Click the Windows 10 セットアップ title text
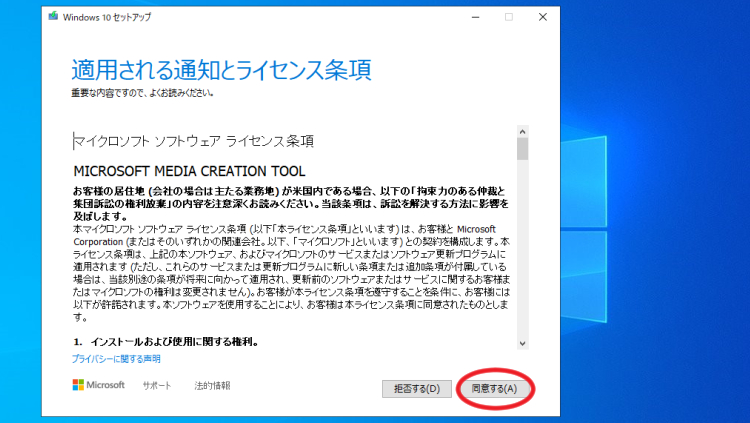Screen dimensions: 750x423 (x=105, y=17)
